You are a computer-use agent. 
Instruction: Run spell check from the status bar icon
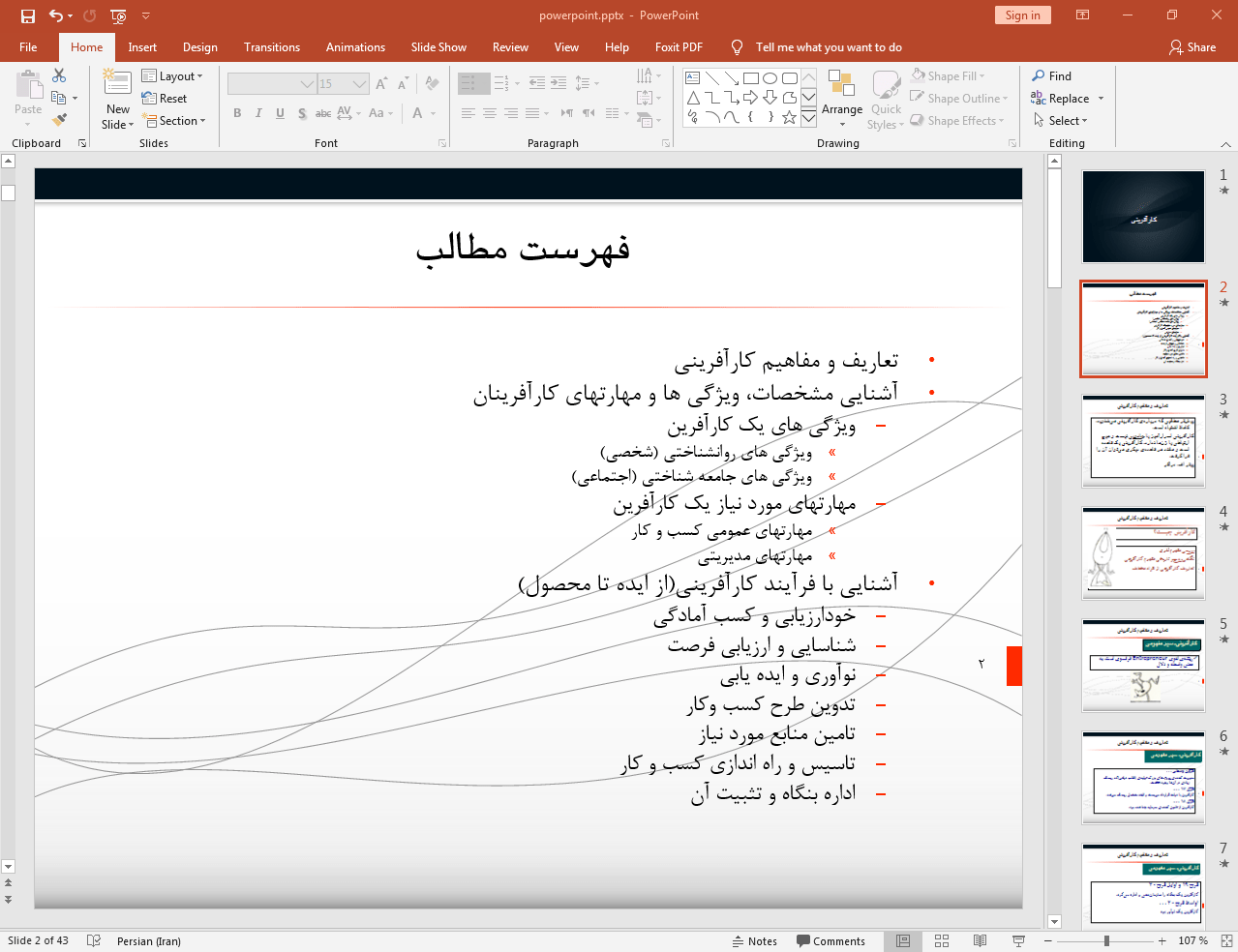(94, 940)
